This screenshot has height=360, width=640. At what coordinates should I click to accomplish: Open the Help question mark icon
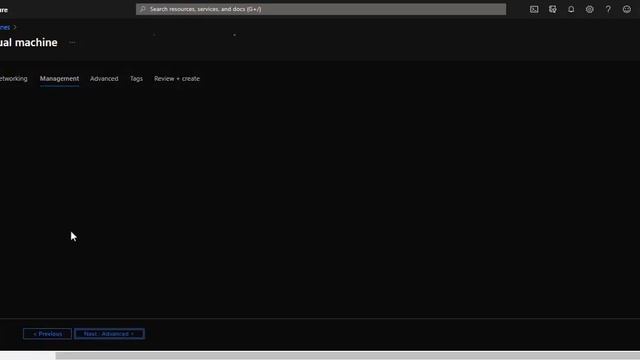[x=608, y=9]
